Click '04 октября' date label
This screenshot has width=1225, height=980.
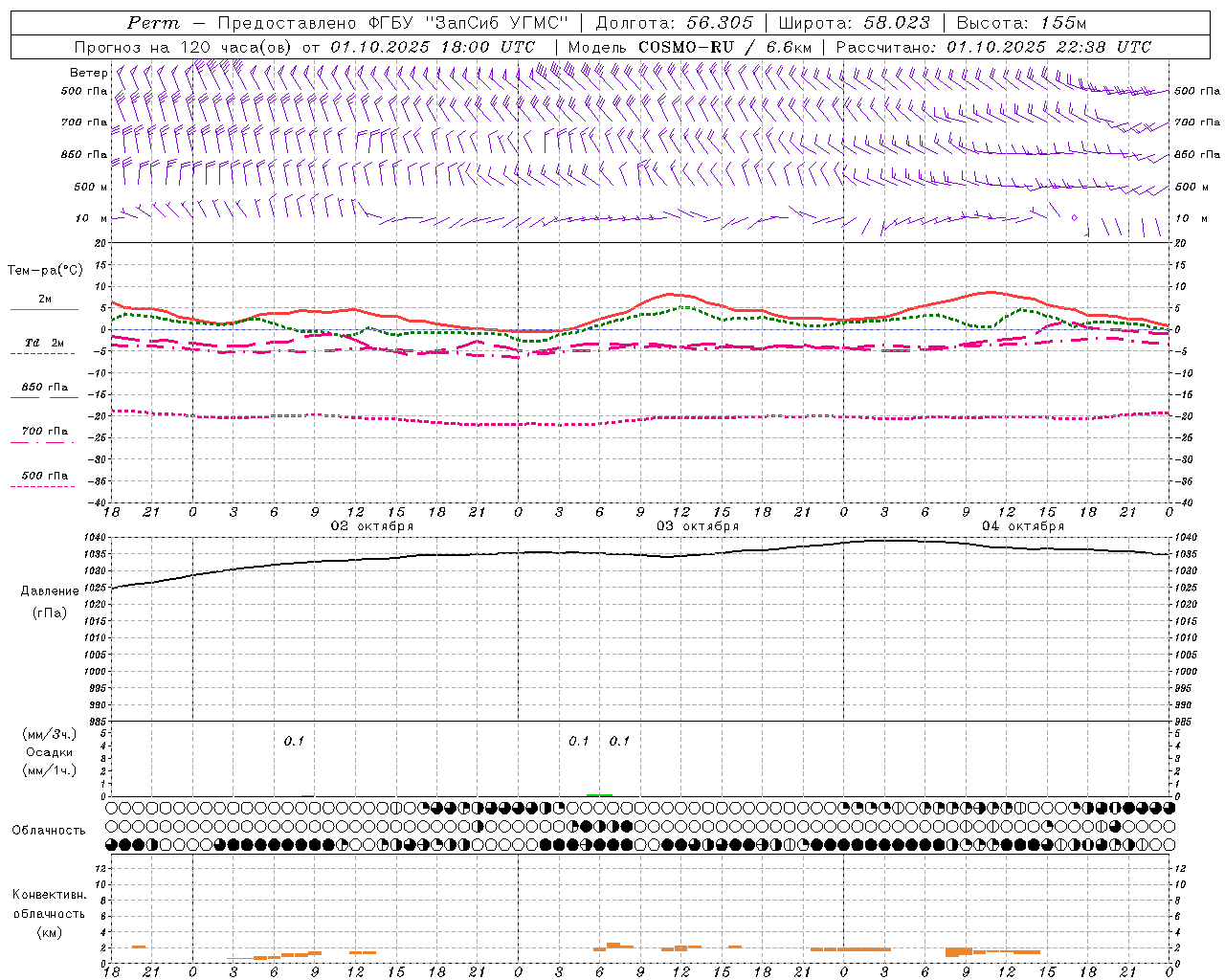point(1023,525)
